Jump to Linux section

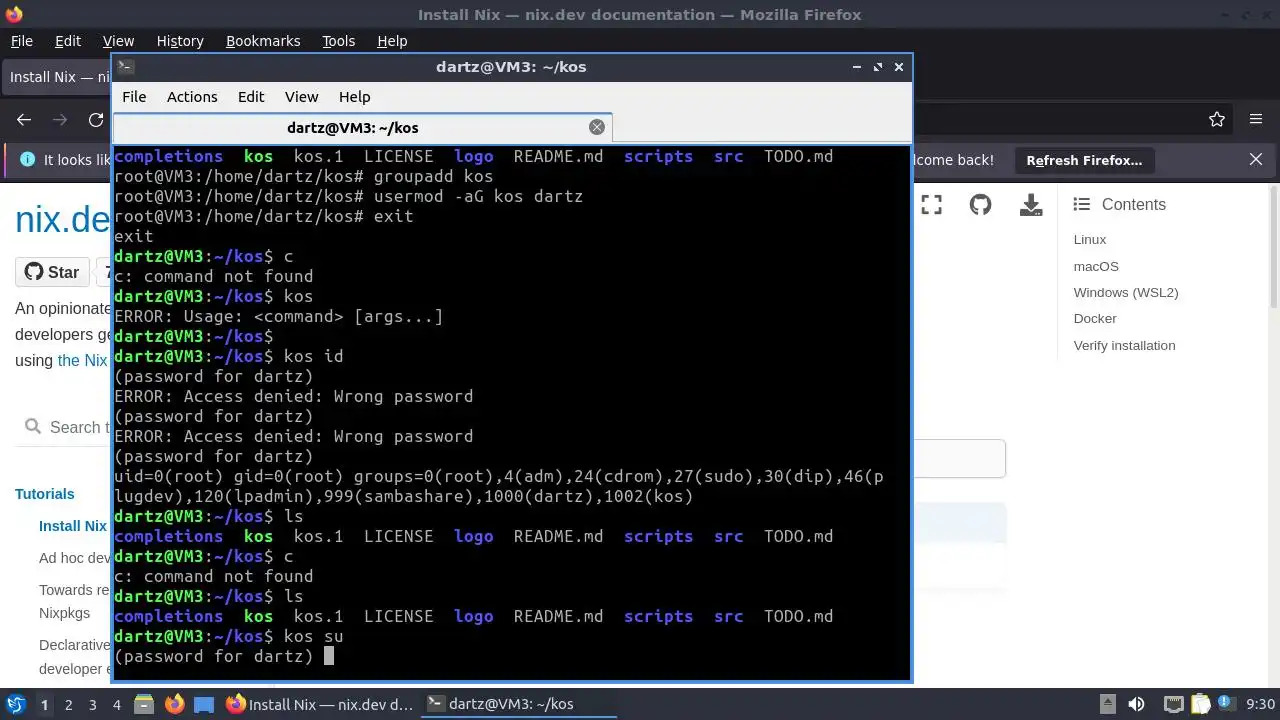1090,240
